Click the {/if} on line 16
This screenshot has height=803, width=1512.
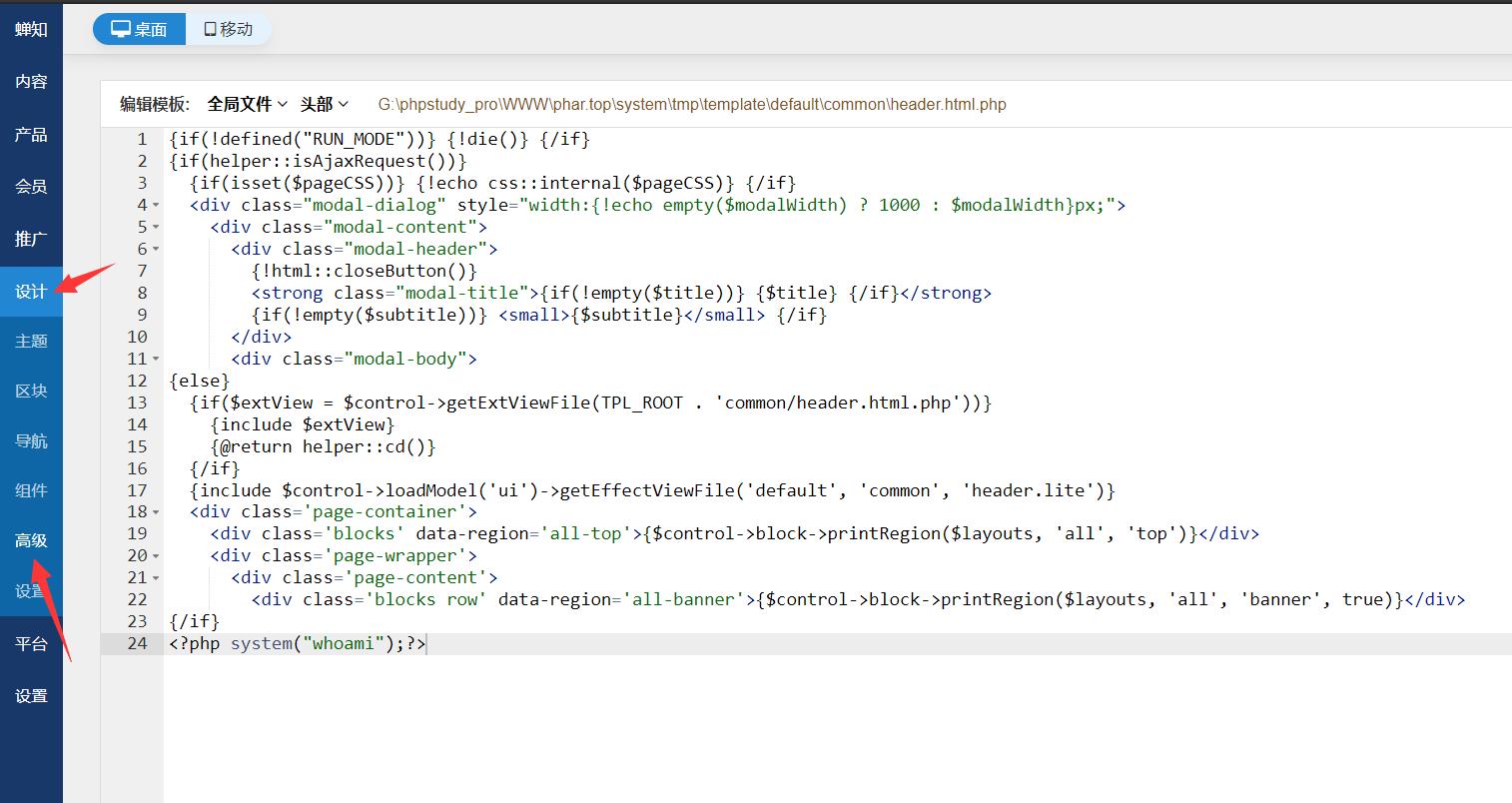[215, 468]
